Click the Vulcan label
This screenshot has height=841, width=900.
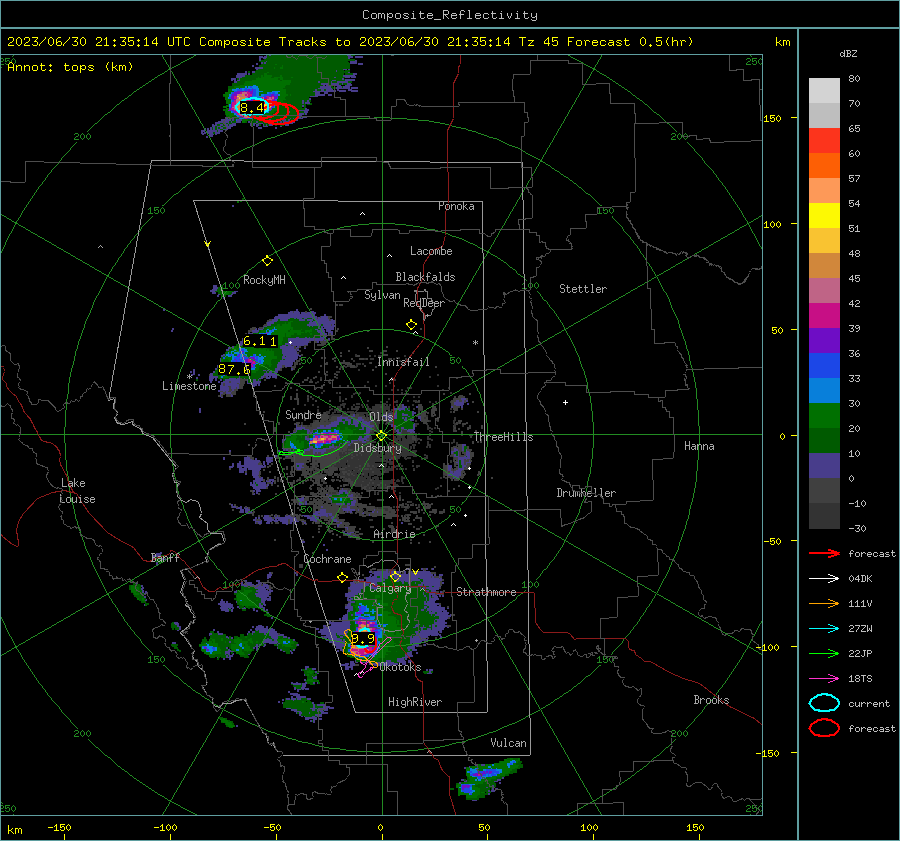point(508,743)
